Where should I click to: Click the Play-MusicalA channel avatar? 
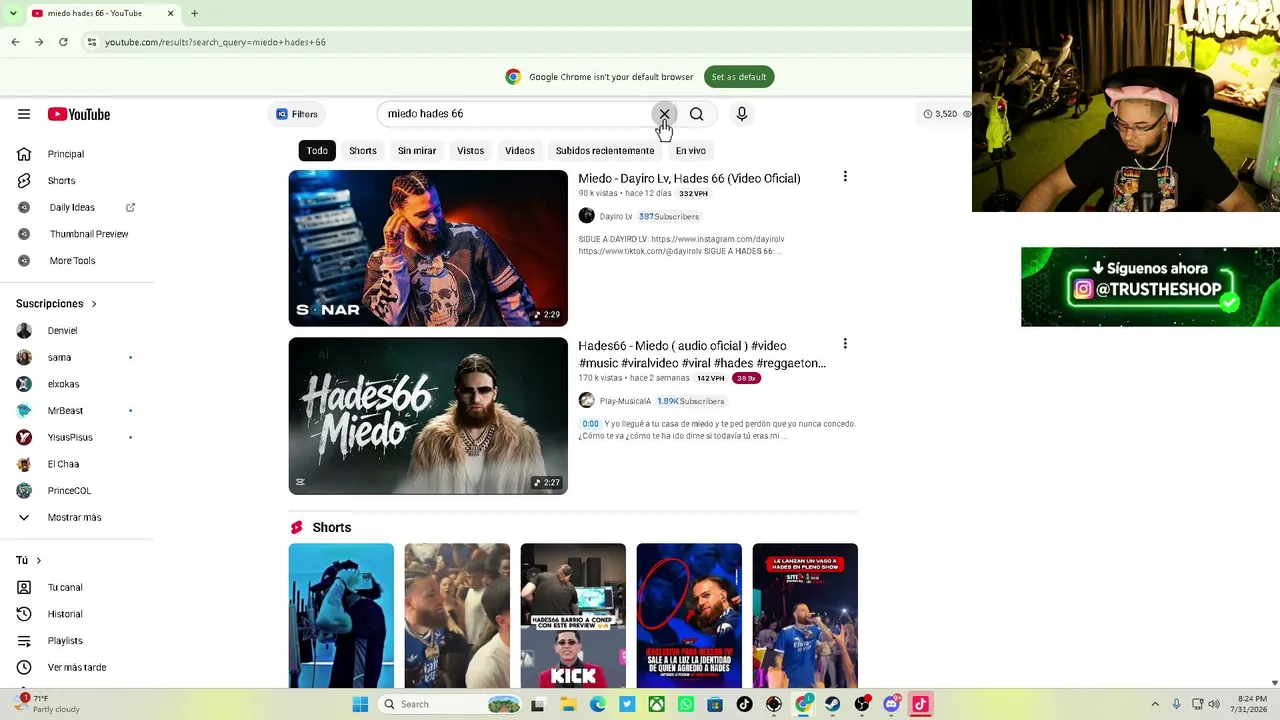[587, 400]
